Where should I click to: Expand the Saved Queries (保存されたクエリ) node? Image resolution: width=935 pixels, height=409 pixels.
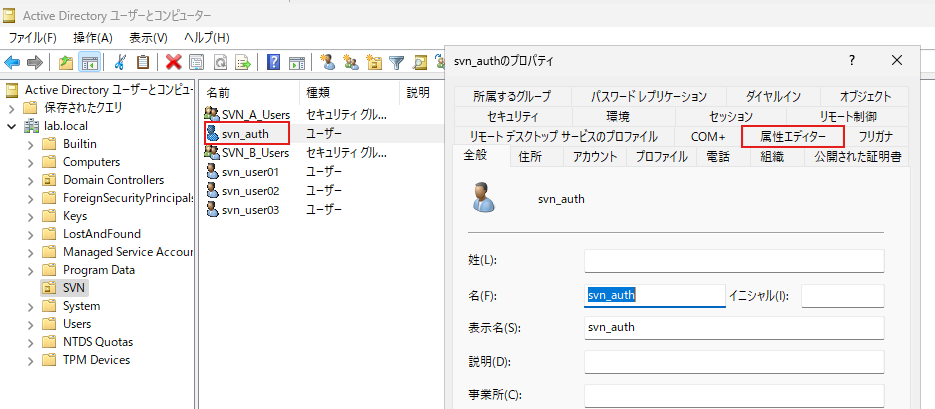(x=11, y=108)
